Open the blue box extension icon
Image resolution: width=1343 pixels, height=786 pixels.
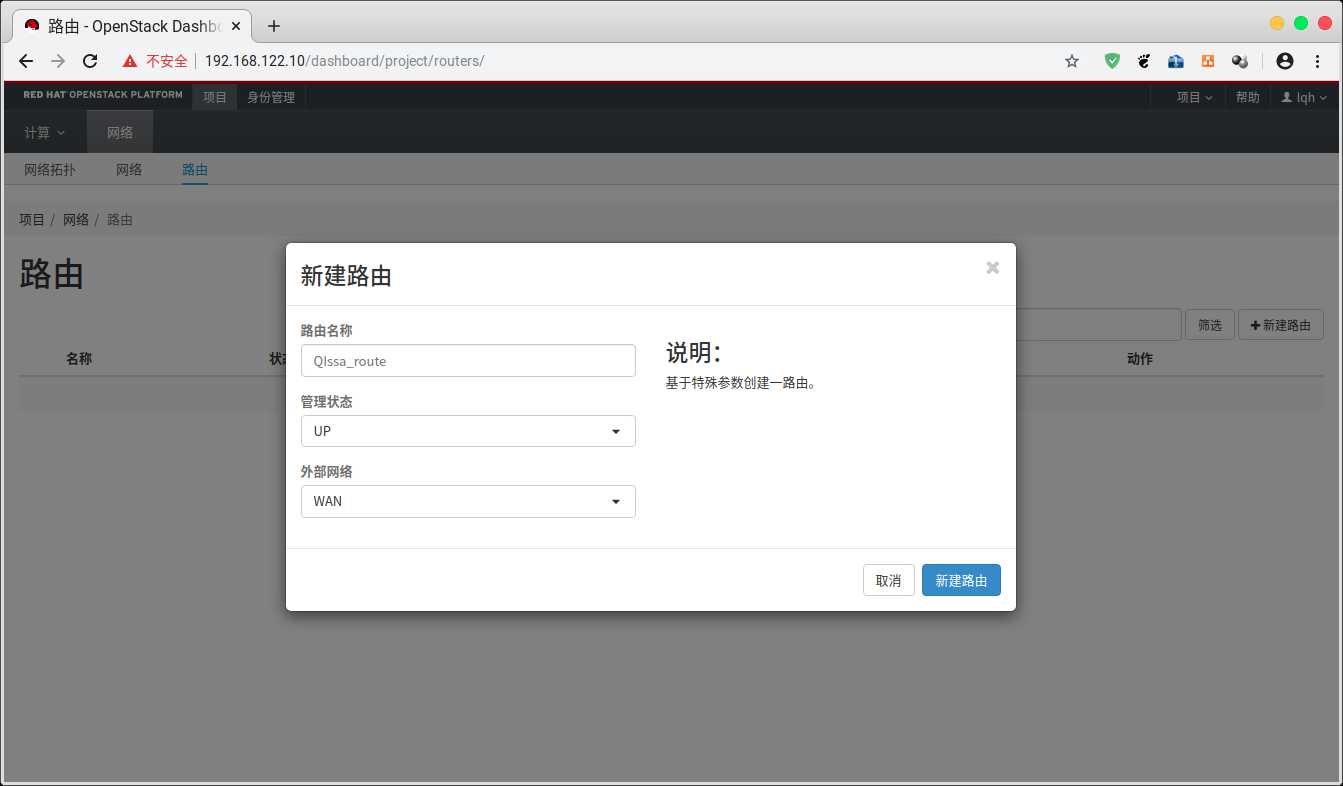tap(1176, 61)
